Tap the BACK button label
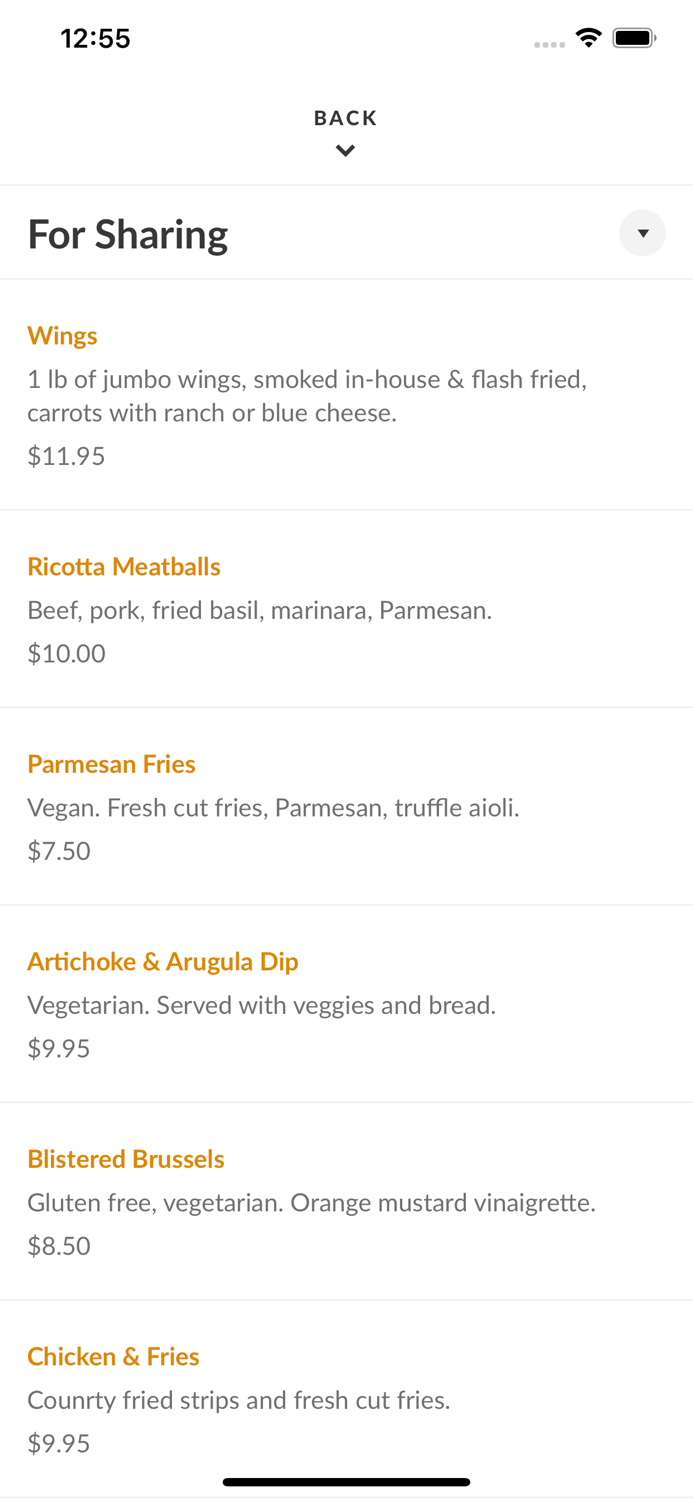Viewport: 693px width, 1500px height. coord(345,118)
